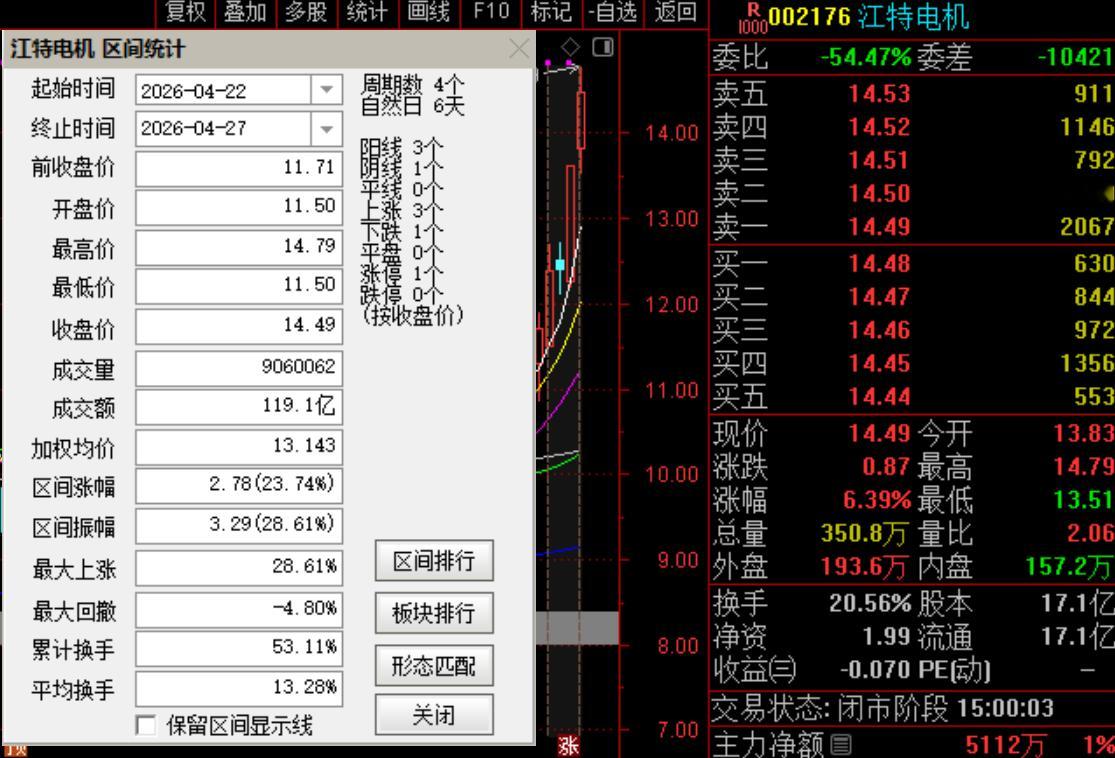
Task: Click the 关闭 button in dialog
Action: click(434, 715)
